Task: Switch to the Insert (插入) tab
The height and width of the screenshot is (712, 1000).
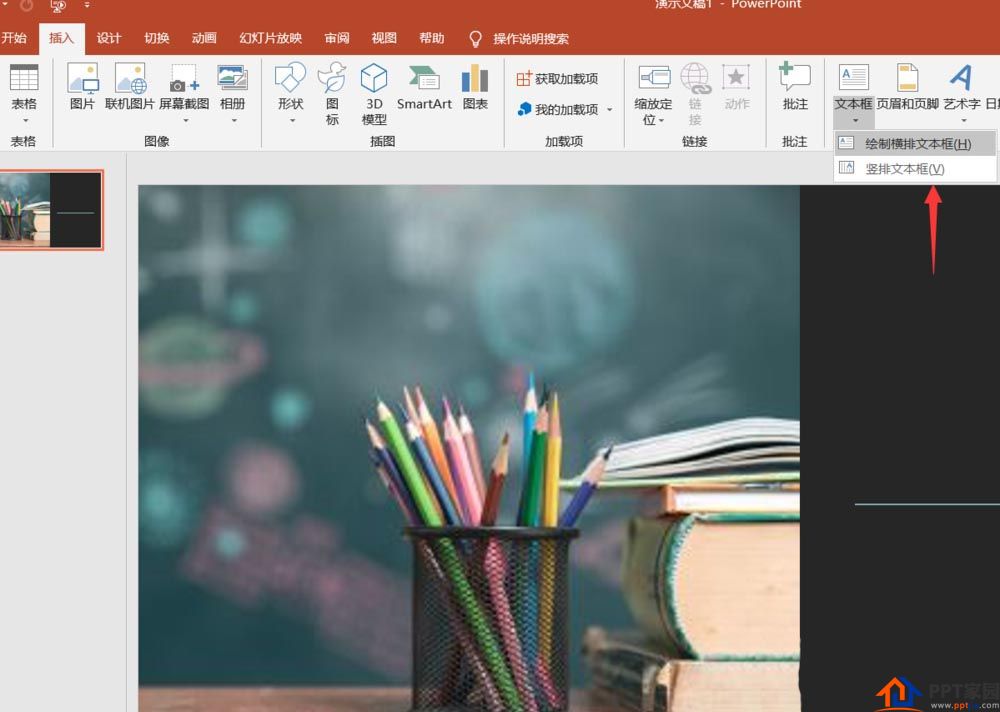Action: [x=61, y=38]
